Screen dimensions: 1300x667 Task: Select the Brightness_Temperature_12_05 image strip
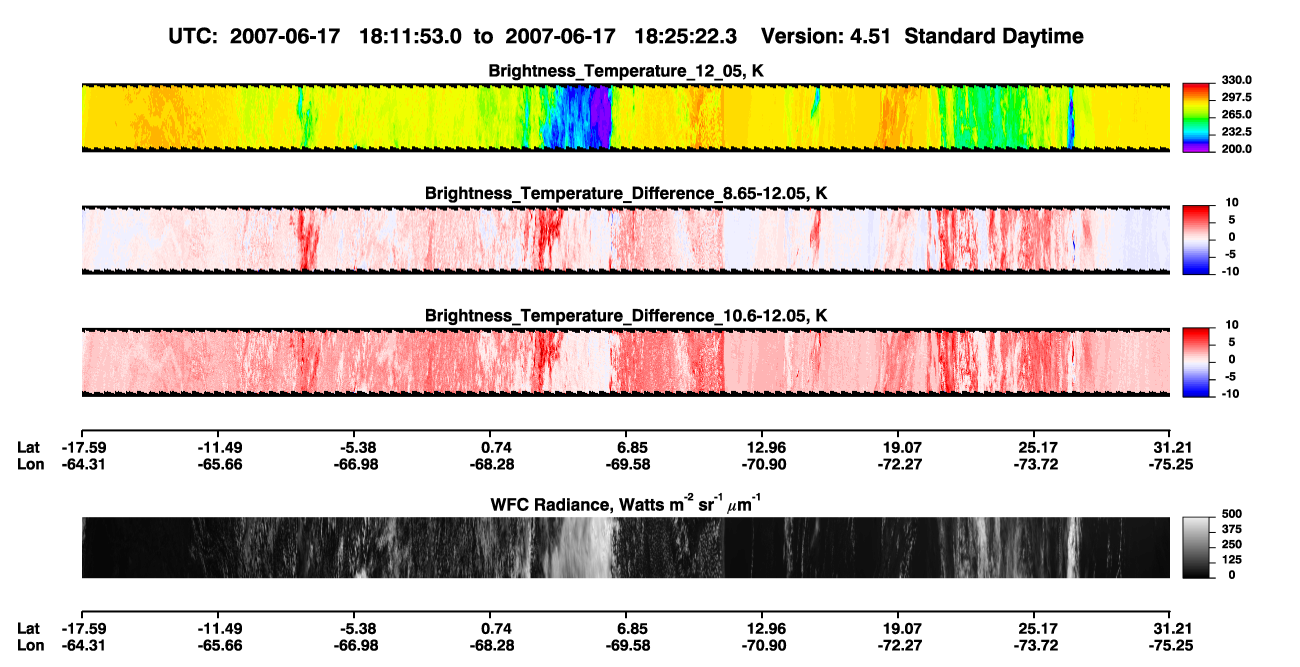(625, 117)
